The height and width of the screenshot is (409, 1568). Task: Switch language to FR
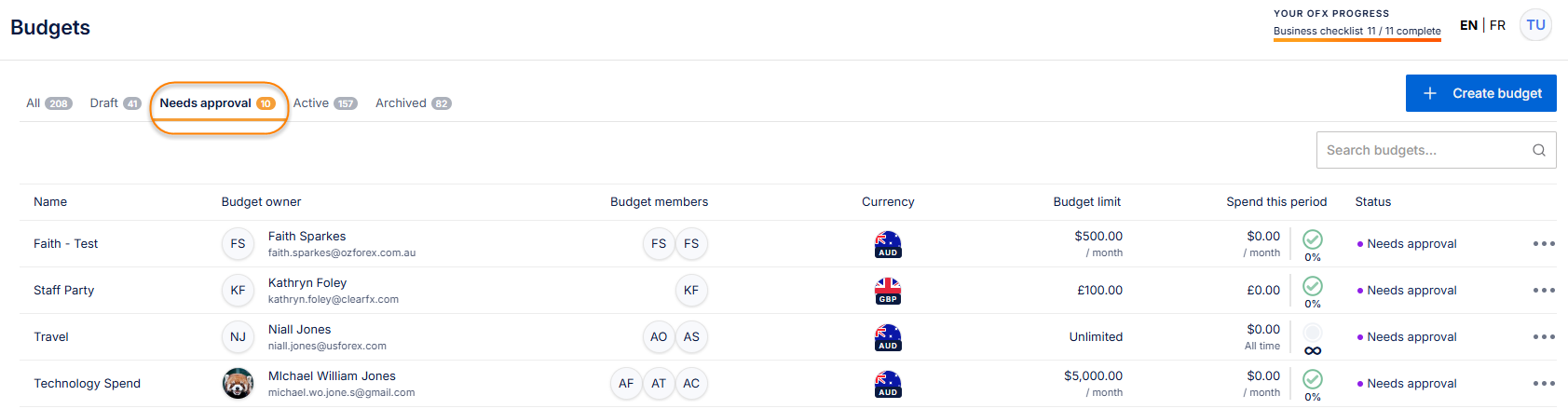1498,25
